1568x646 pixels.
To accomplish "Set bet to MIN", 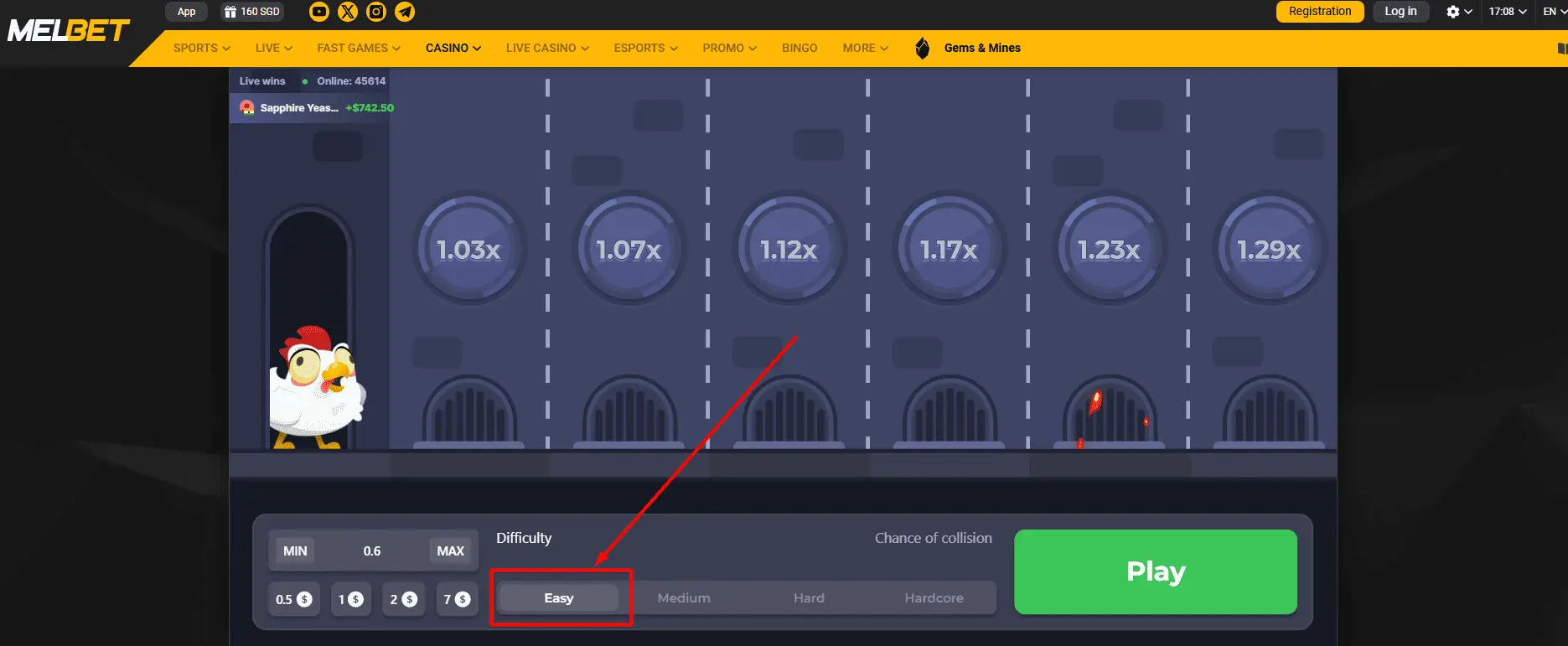I will [x=295, y=551].
